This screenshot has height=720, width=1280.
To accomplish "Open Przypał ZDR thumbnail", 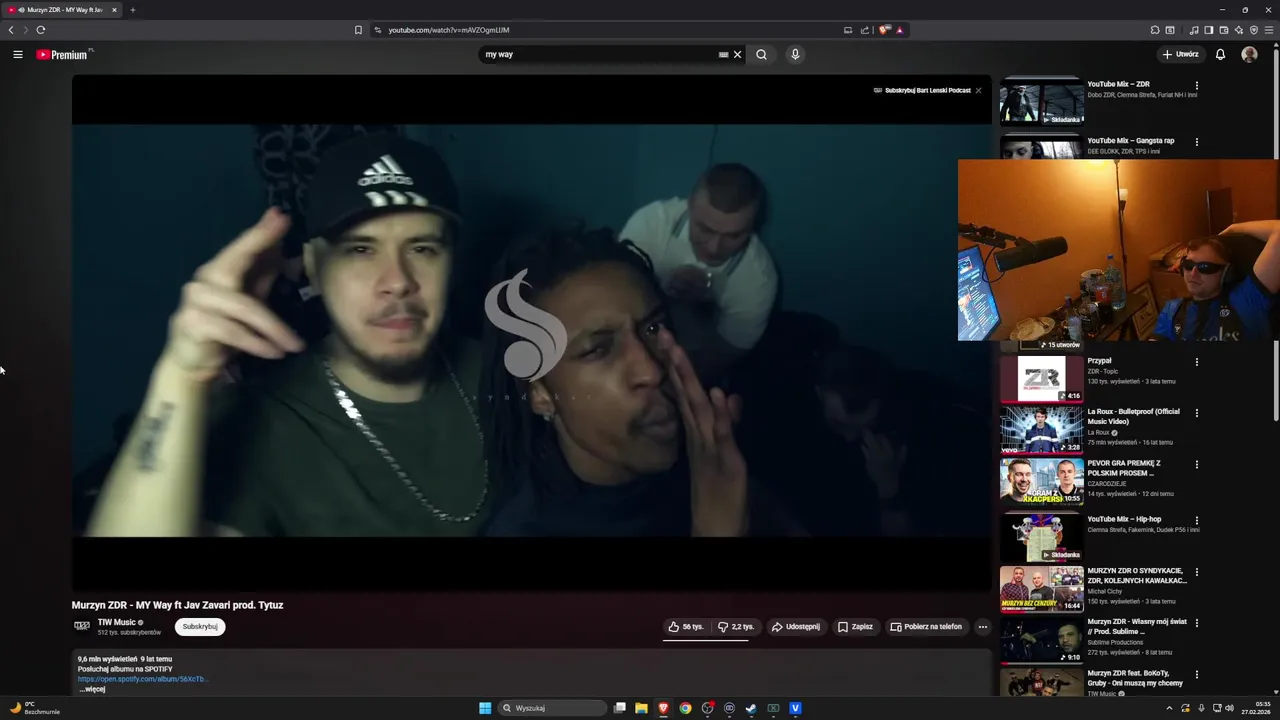I will pos(1041,379).
